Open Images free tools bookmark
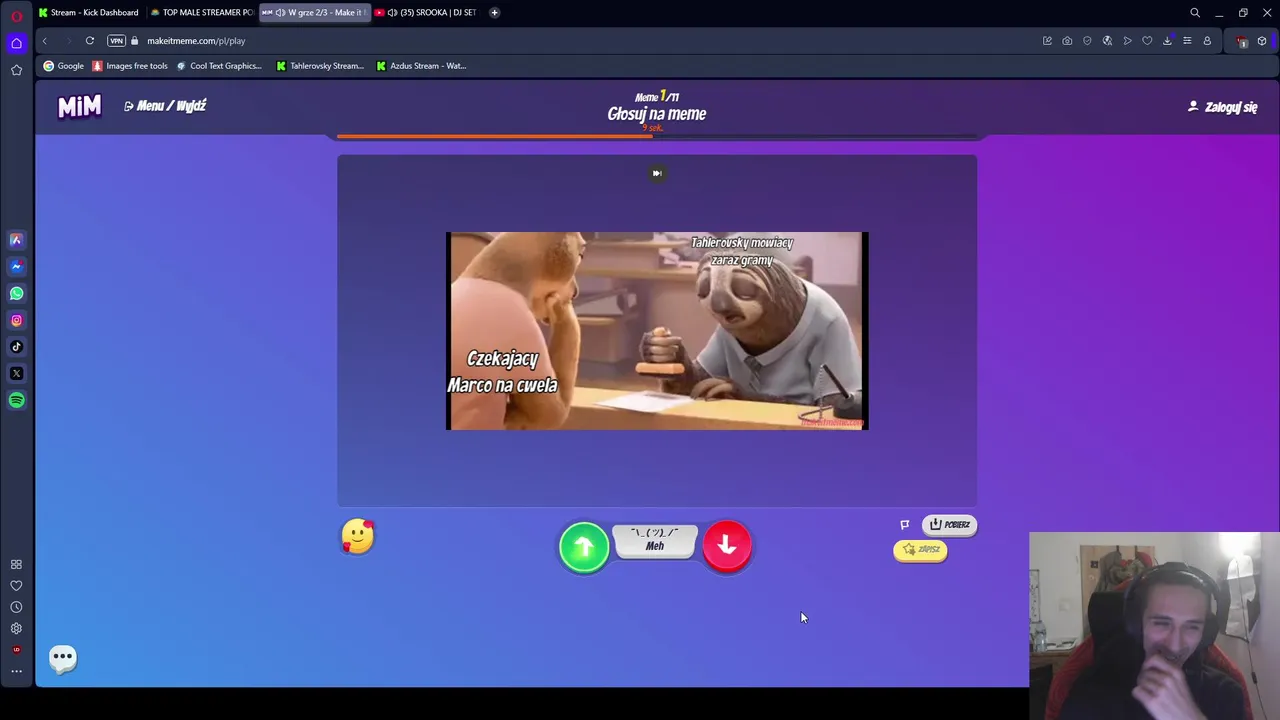This screenshot has height=720, width=1280. (x=130, y=66)
